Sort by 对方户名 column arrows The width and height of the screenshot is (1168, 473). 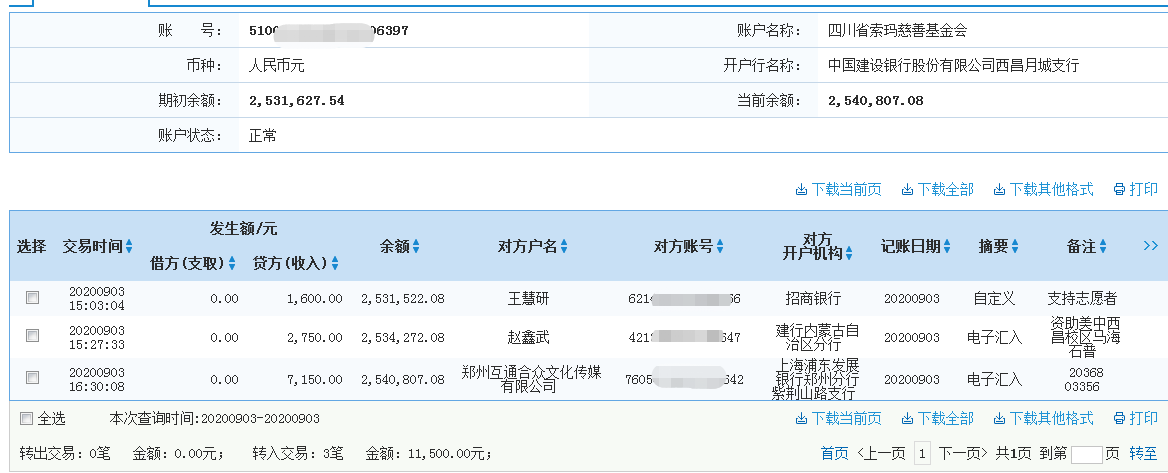(x=564, y=247)
